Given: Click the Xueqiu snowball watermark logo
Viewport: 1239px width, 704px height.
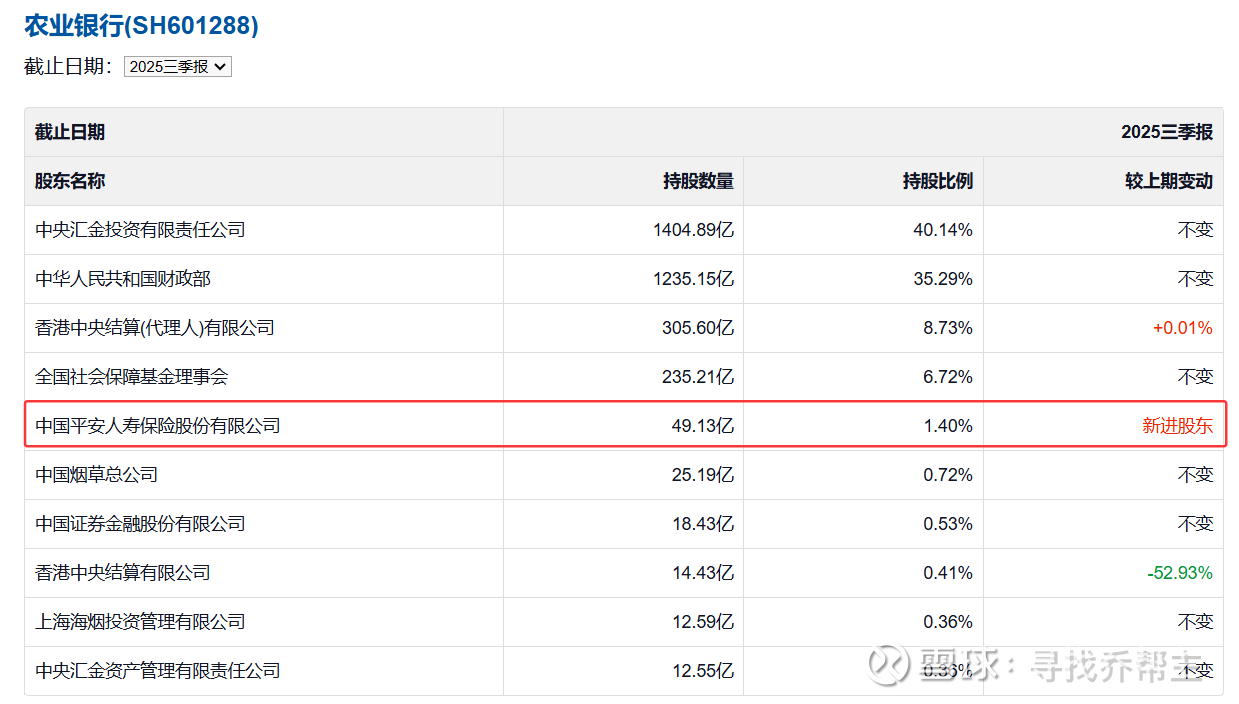Looking at the screenshot, I should pyautogui.click(x=887, y=664).
